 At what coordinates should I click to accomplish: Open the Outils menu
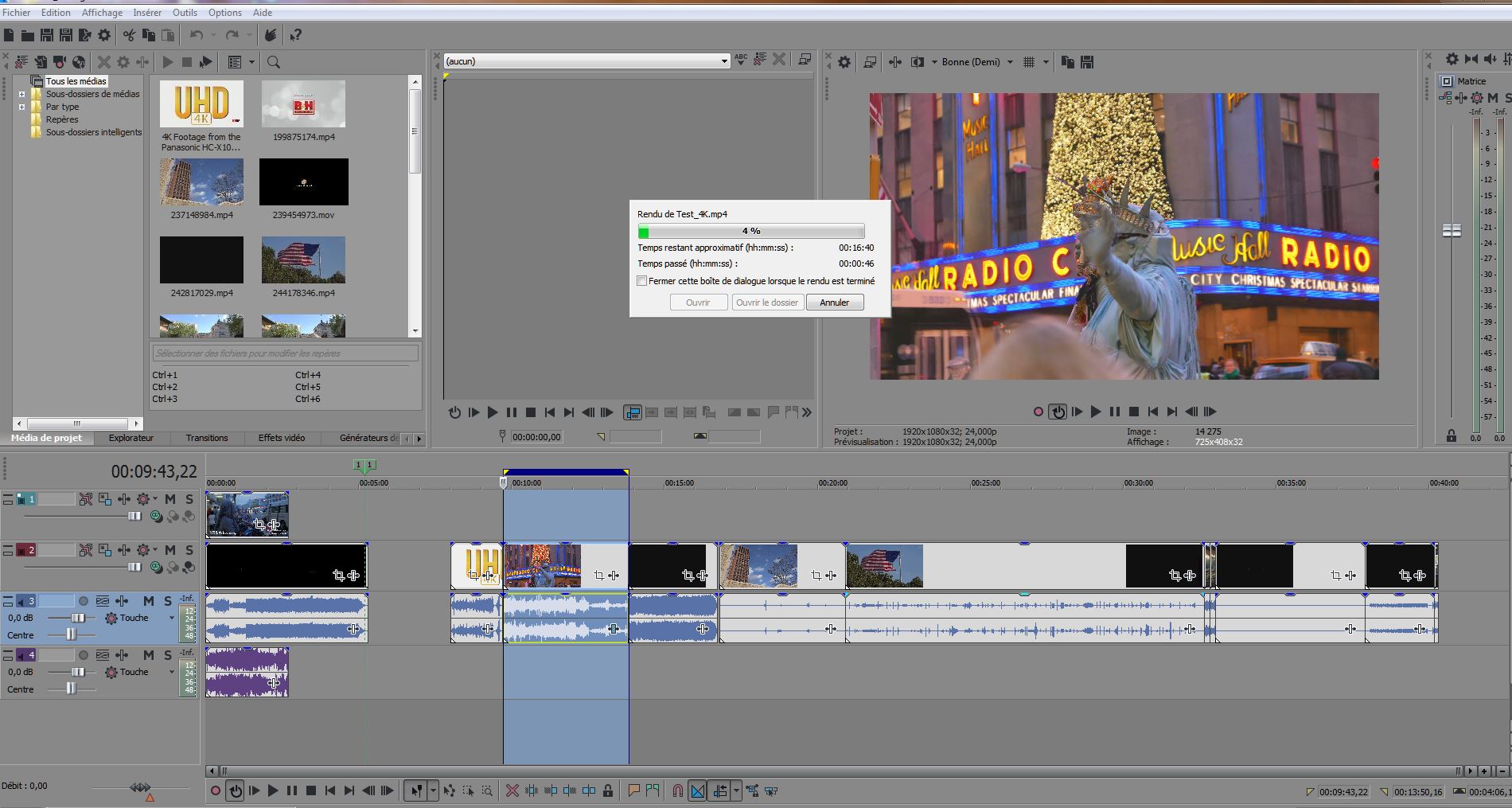coord(185,13)
